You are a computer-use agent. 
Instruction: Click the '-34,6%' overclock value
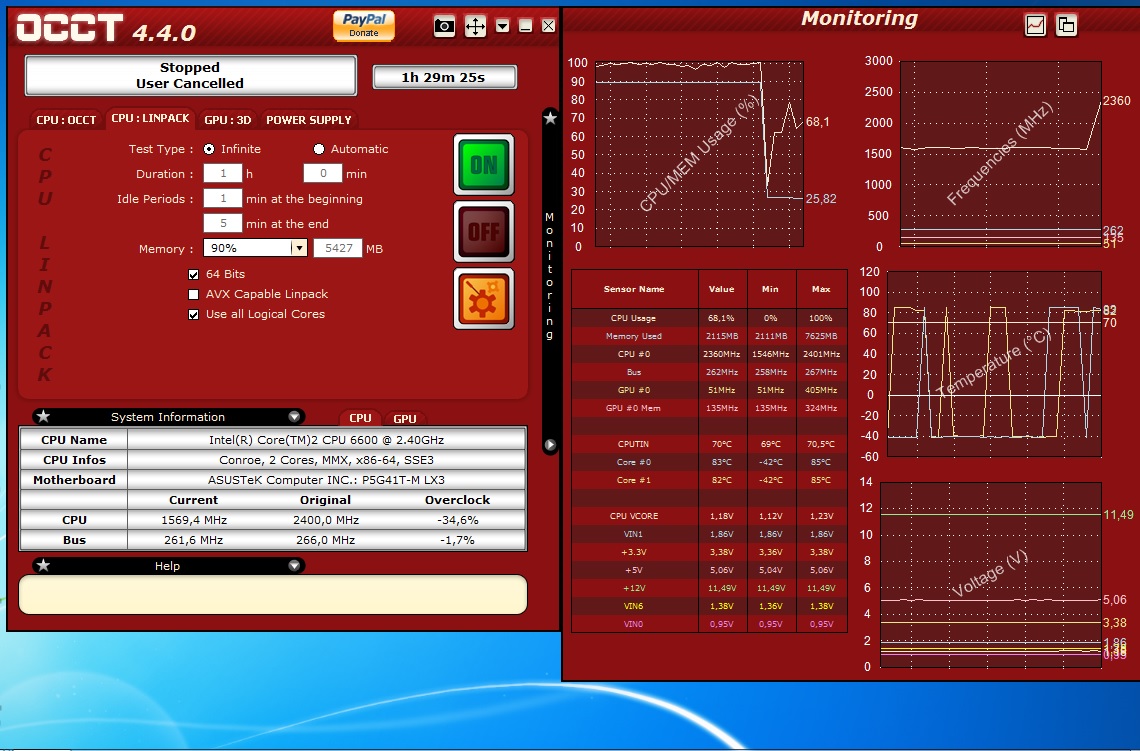[457, 520]
